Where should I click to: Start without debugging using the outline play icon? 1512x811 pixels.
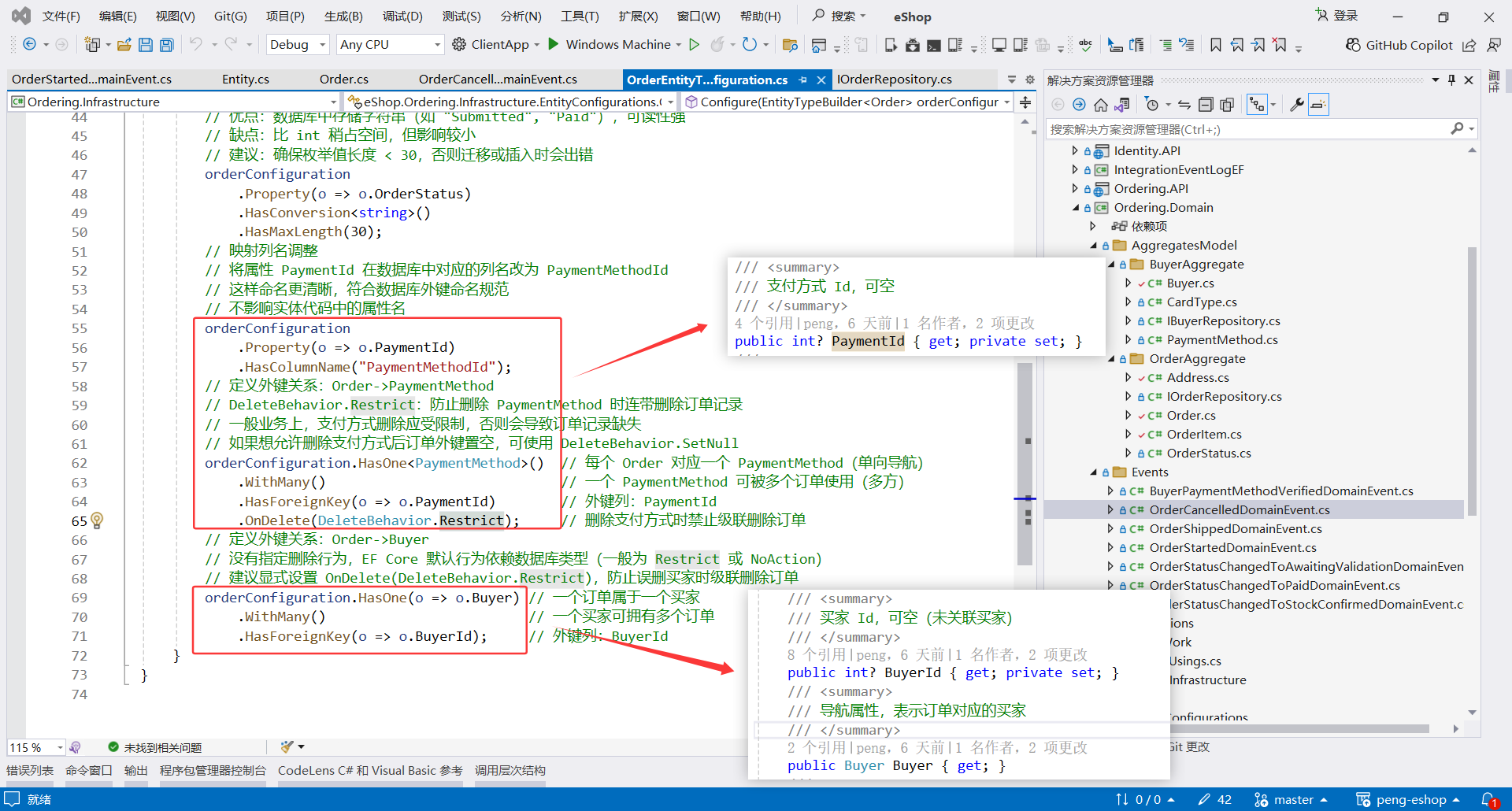pyautogui.click(x=694, y=44)
